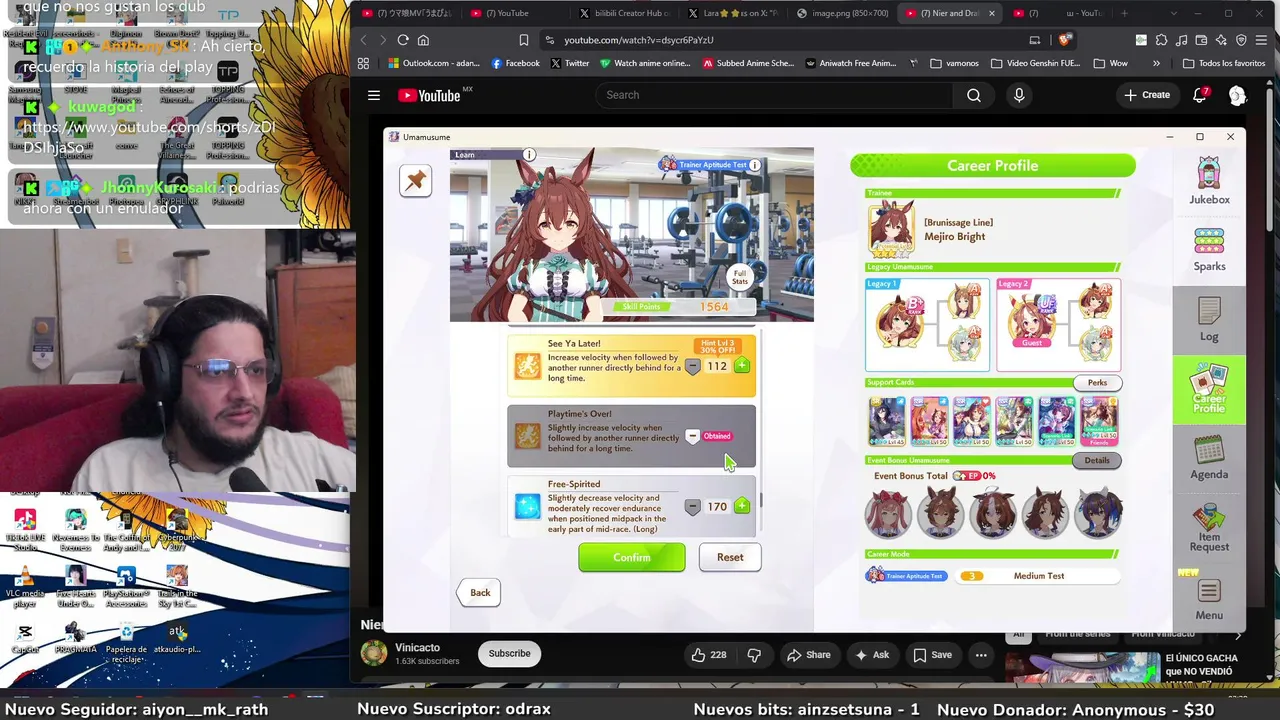Open the Sparks panel
Screen dimensions: 1280x720
(1209, 250)
